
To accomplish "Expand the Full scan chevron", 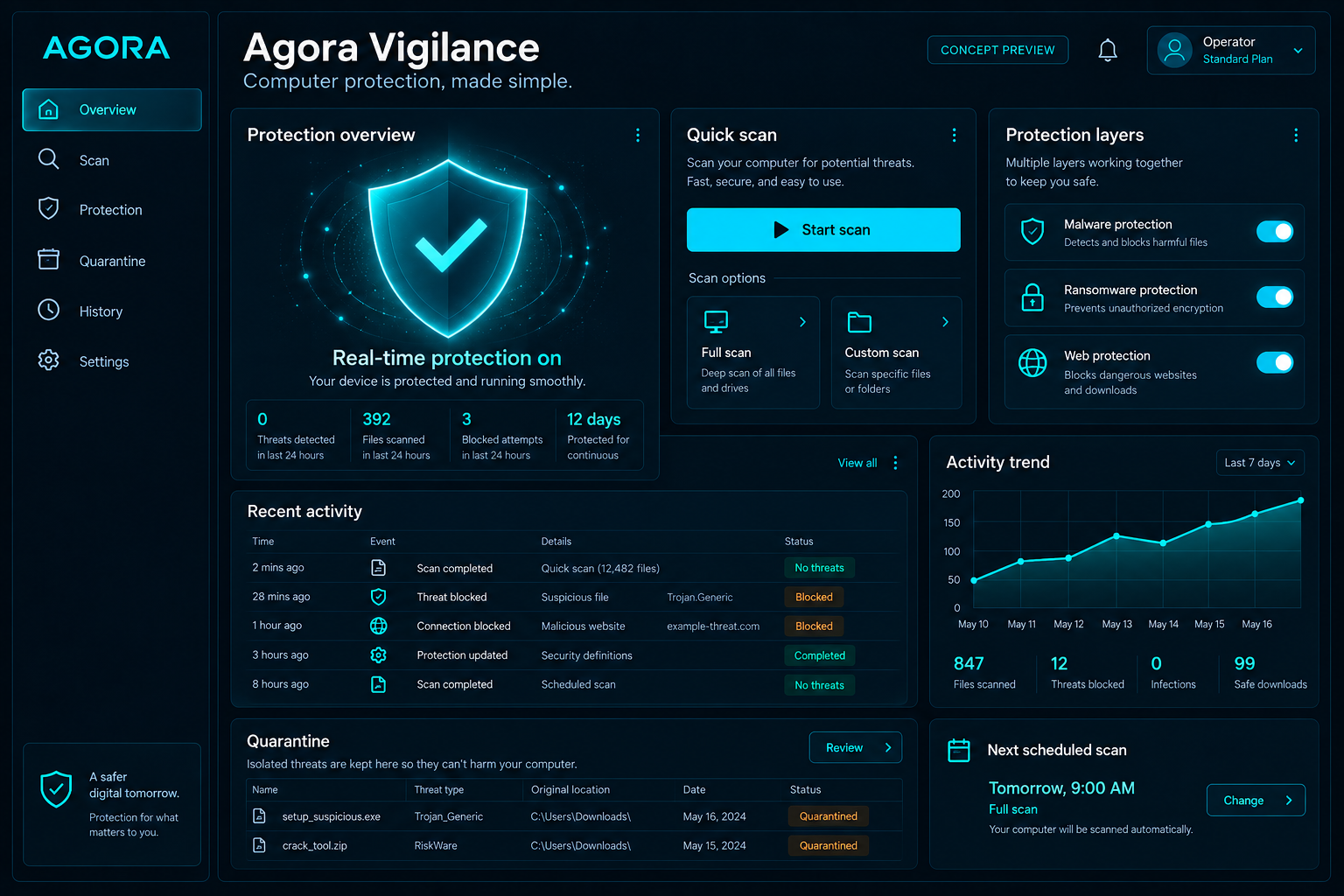I will pyautogui.click(x=802, y=322).
